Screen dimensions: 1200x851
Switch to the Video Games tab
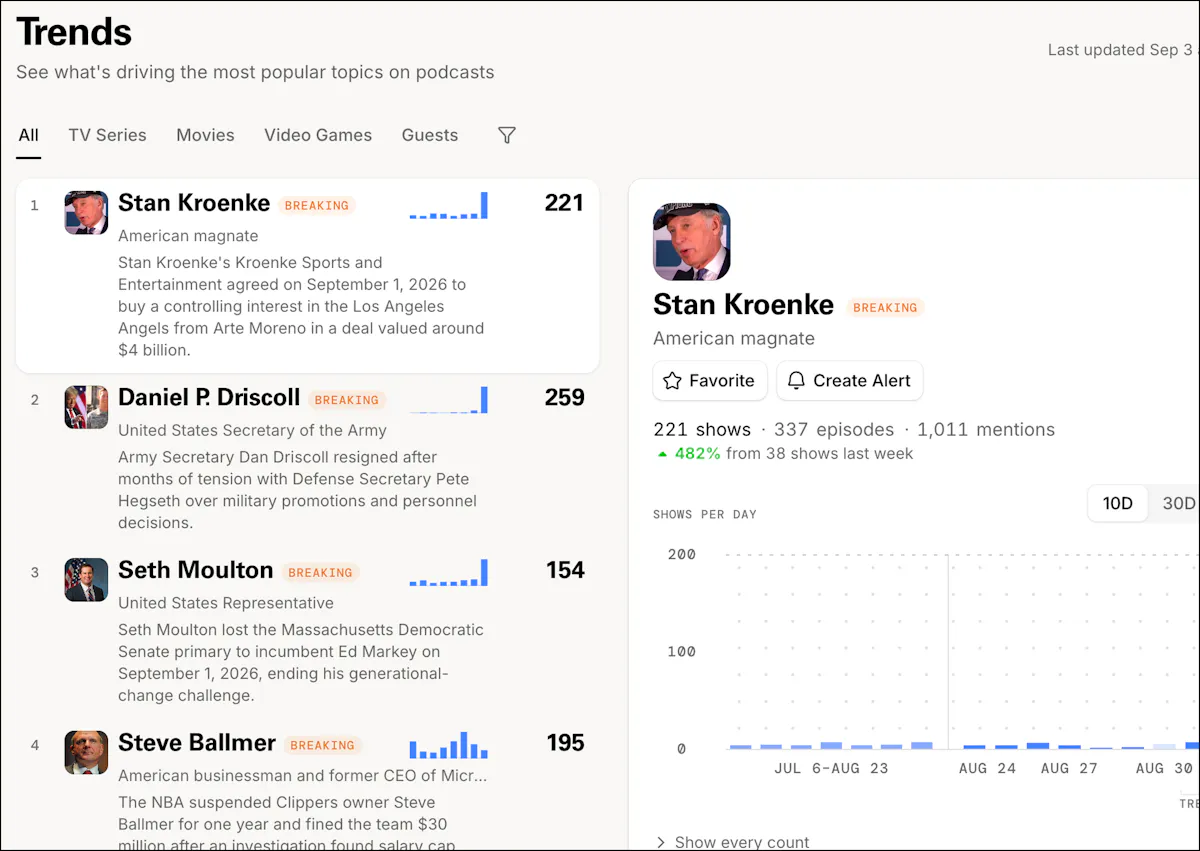tap(318, 135)
